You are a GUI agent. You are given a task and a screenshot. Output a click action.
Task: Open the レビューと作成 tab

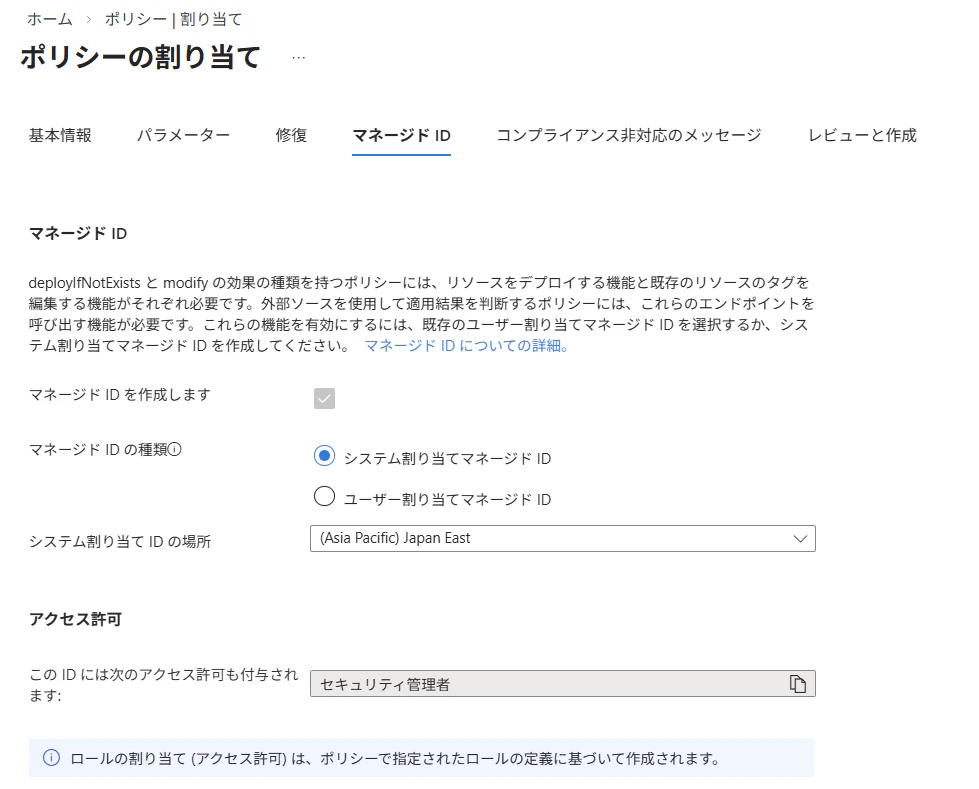coord(862,135)
